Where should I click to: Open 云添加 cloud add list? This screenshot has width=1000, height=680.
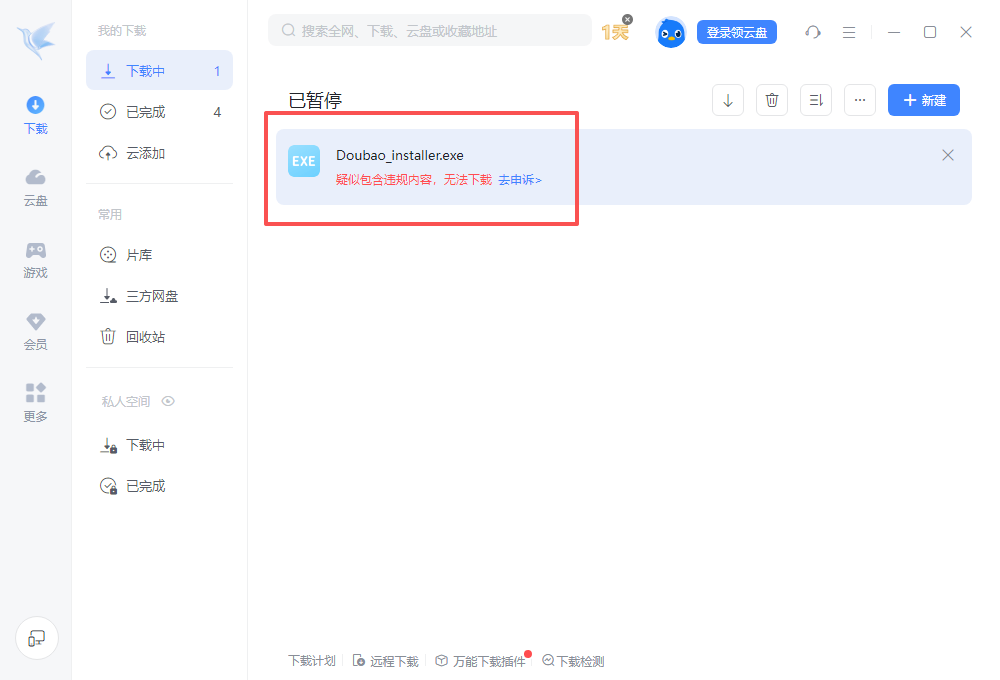pos(159,153)
